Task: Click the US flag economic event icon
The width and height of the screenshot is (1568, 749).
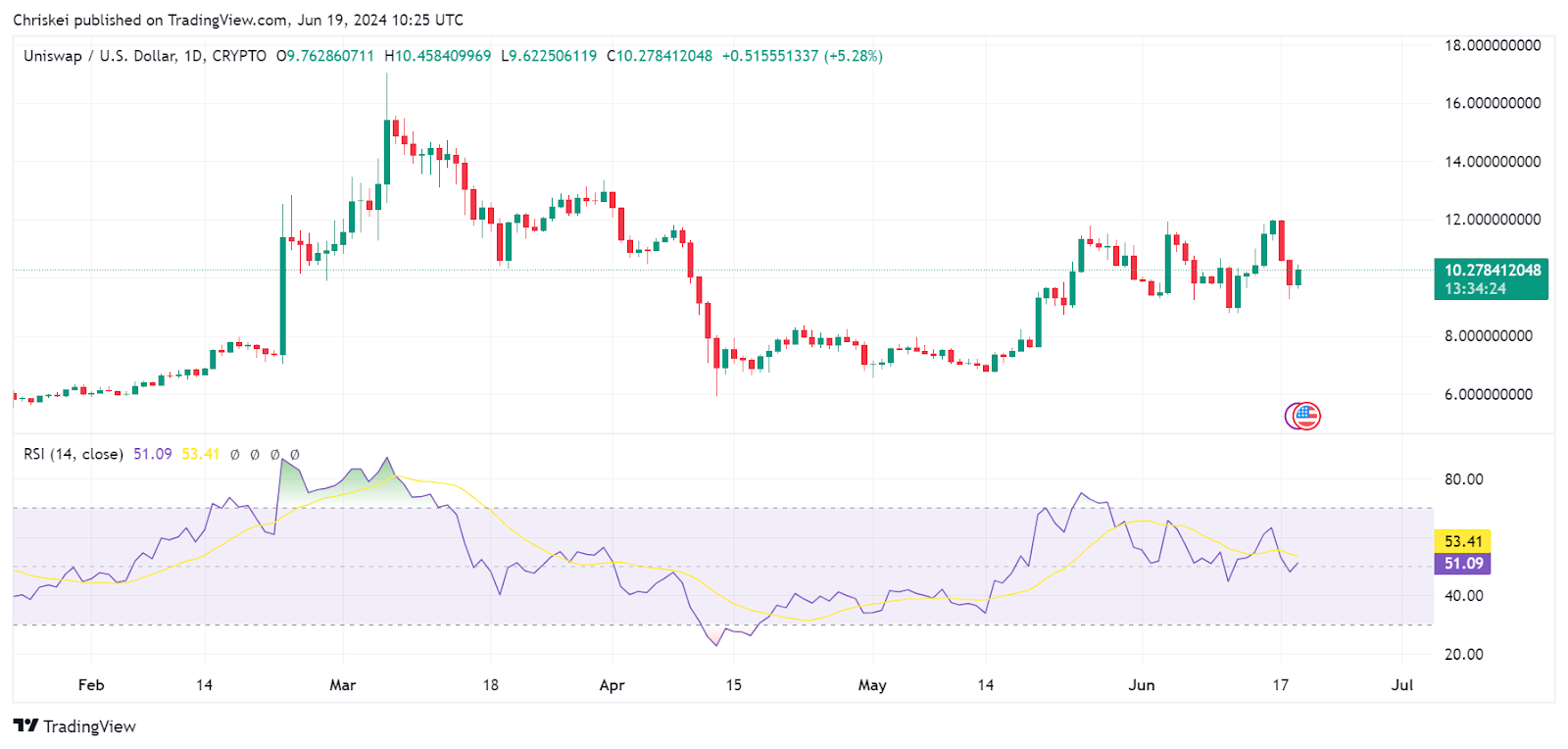Action: click(x=1307, y=416)
